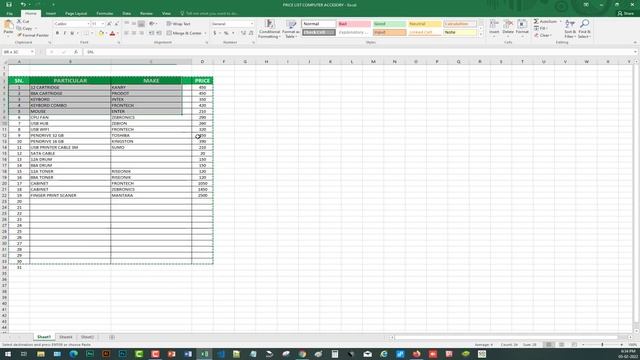This screenshot has width=640, height=360.
Task: Click the Copy command
Action: tap(25, 28)
